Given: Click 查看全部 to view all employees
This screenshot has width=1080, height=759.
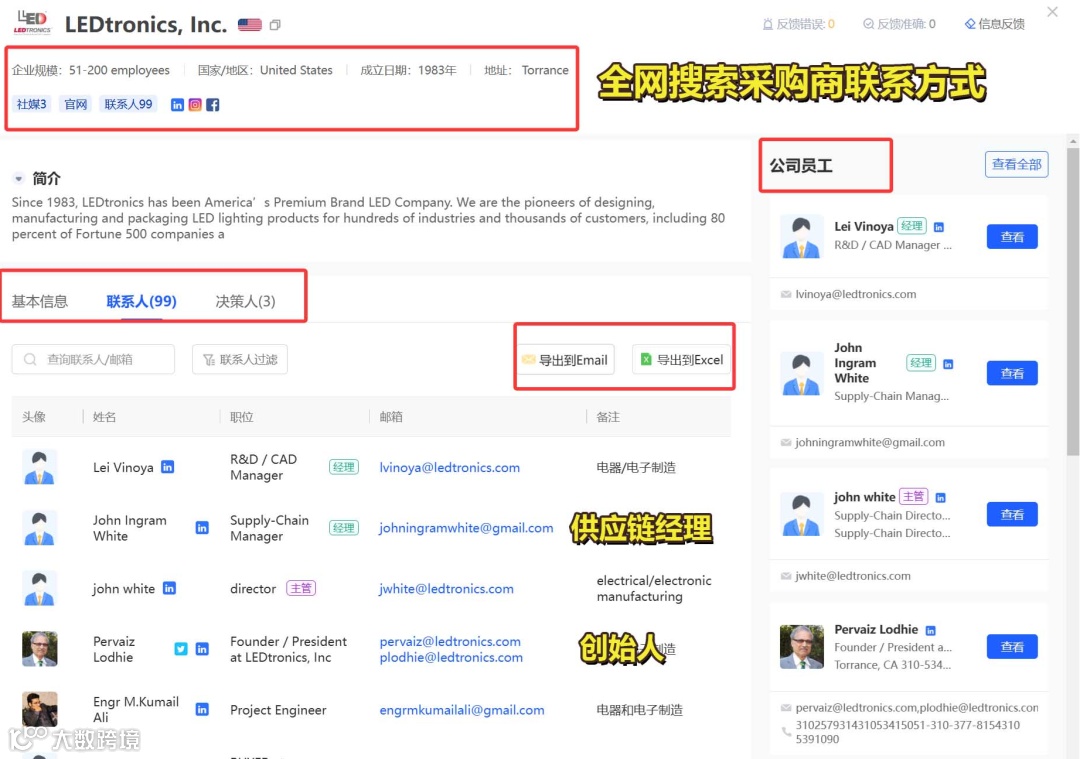Looking at the screenshot, I should [1016, 165].
